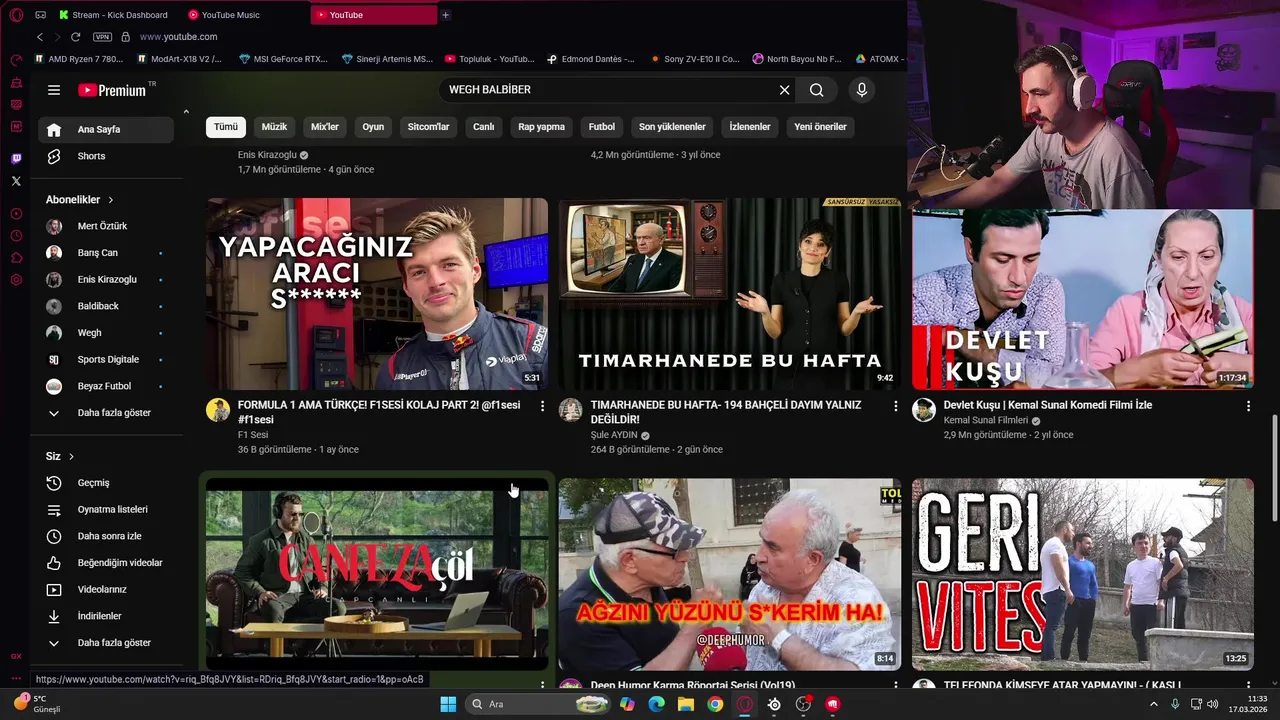Select the Yeni öneriler filter chip
Screen dimensions: 1280x720
click(x=820, y=127)
